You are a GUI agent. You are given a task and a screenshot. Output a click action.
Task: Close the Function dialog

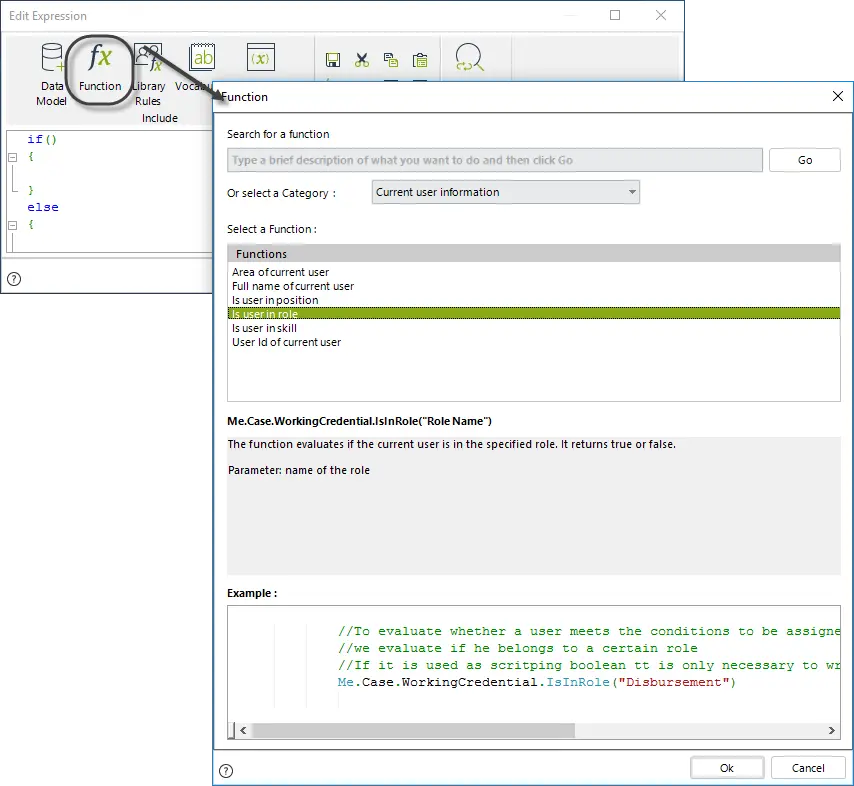pos(838,96)
